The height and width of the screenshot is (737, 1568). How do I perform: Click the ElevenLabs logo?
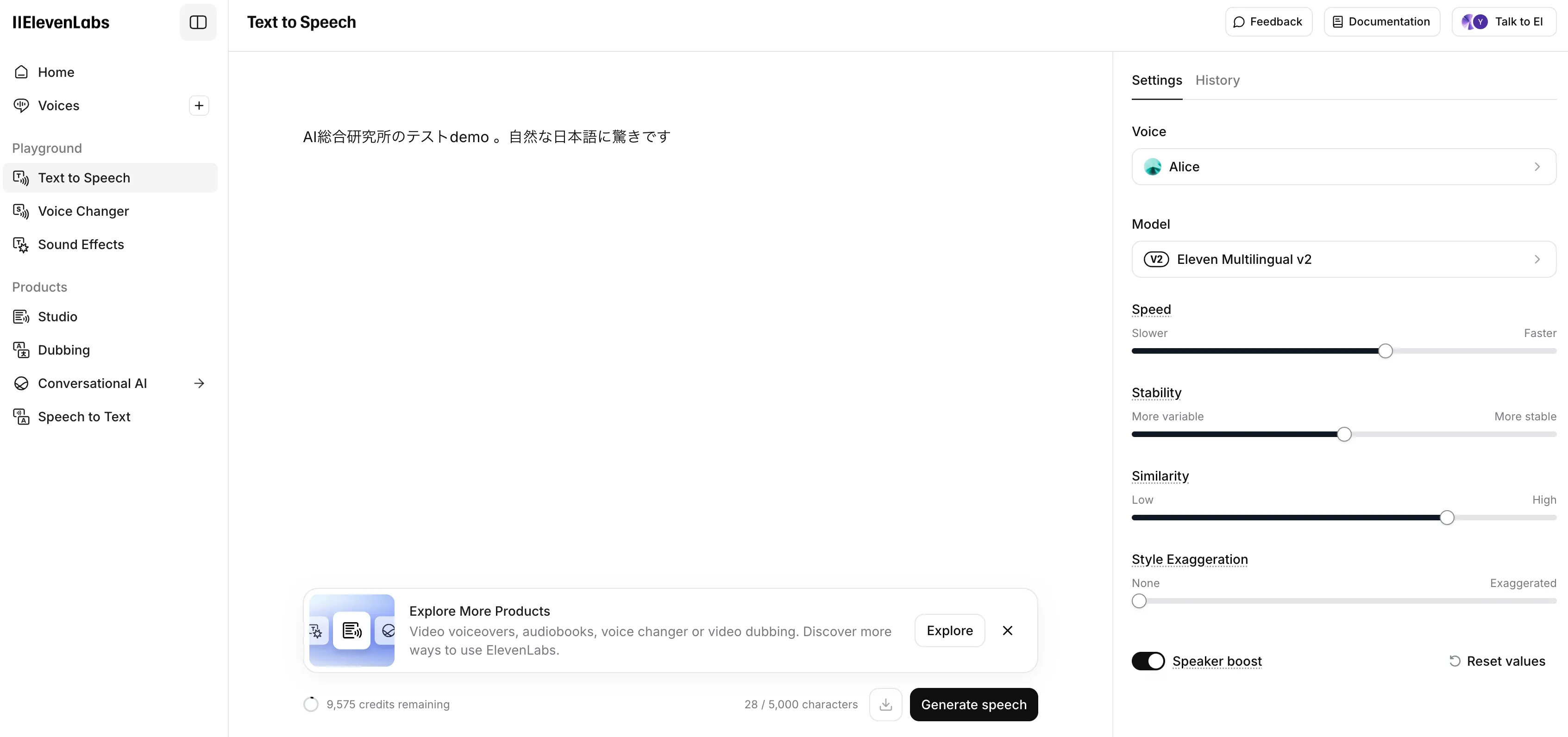point(61,23)
